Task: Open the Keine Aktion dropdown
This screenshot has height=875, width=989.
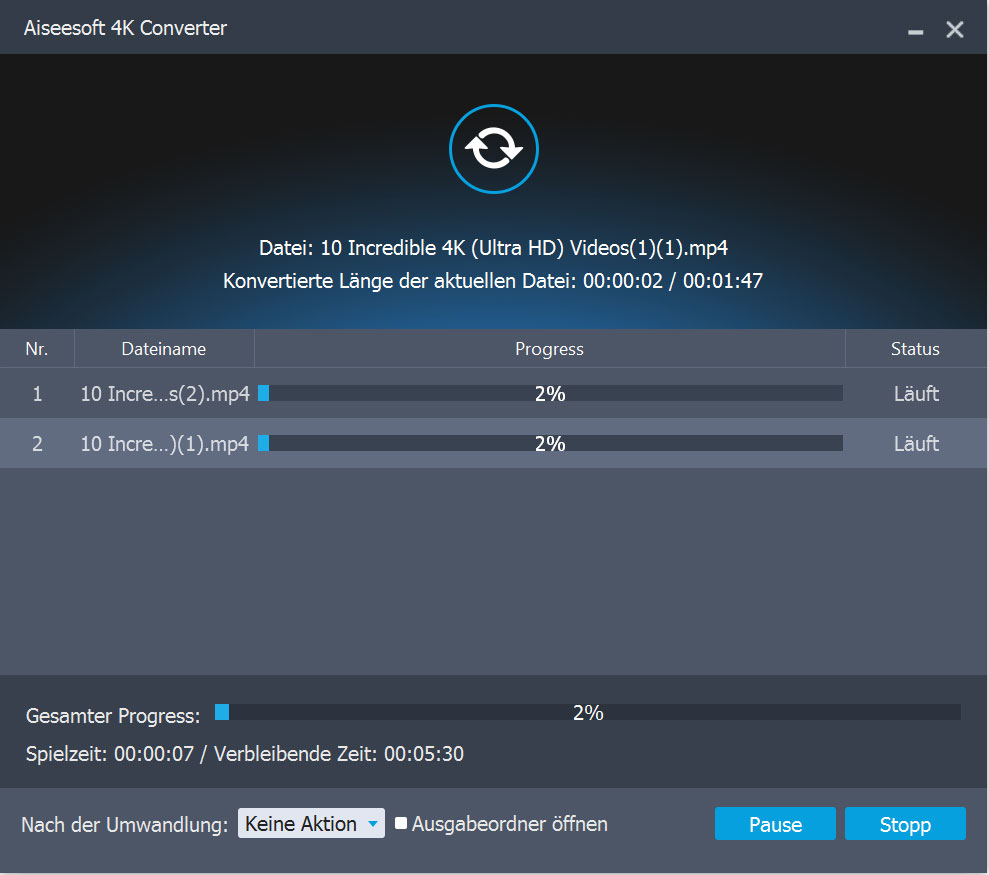Action: point(311,823)
